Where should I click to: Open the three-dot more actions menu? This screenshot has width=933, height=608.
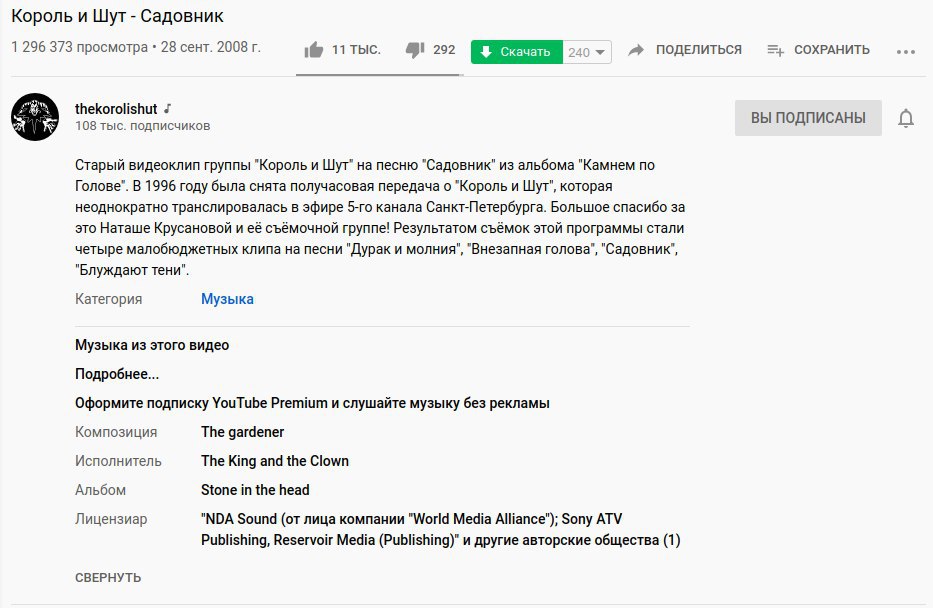click(x=906, y=52)
